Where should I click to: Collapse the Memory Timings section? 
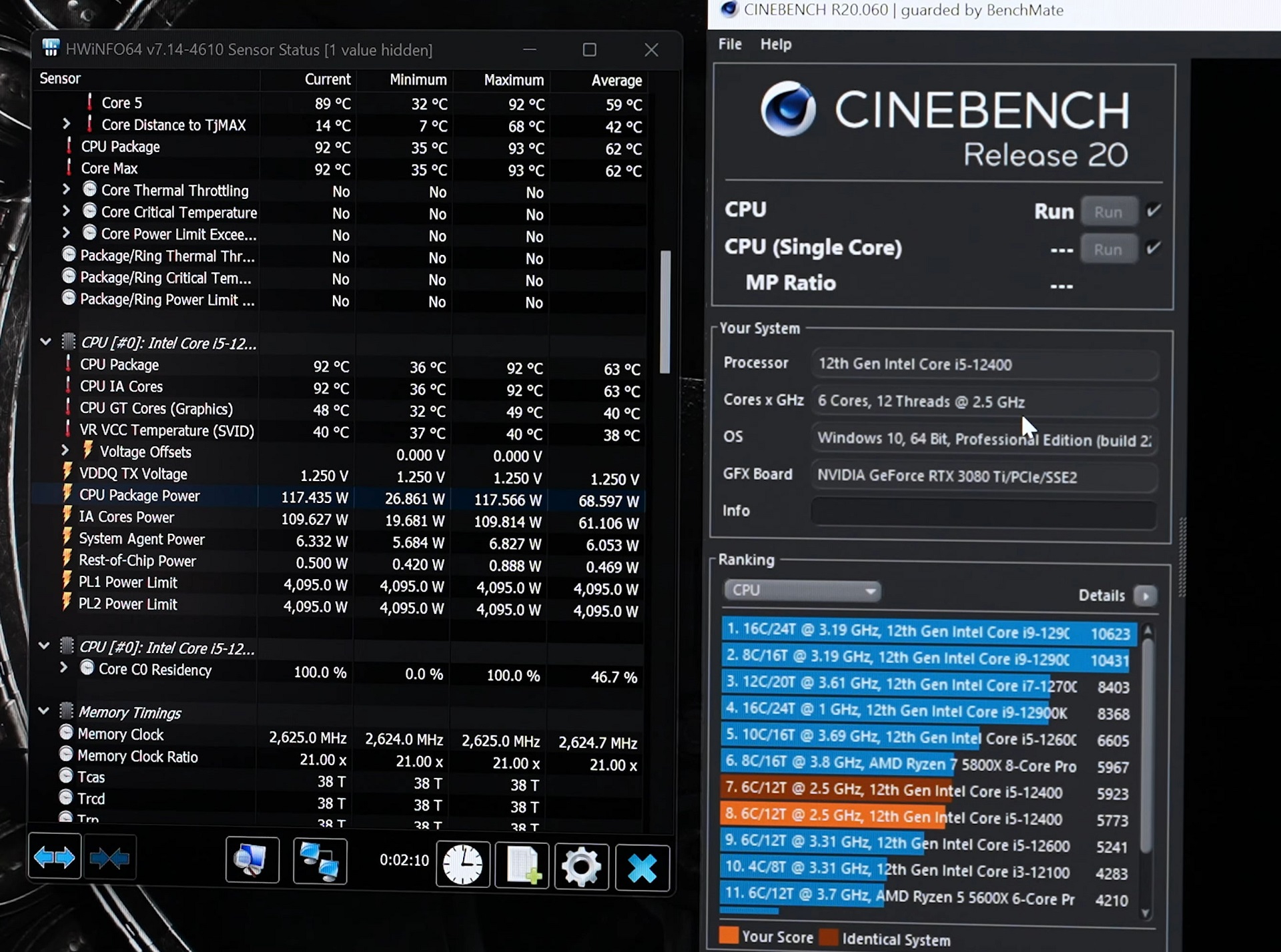pyautogui.click(x=44, y=711)
